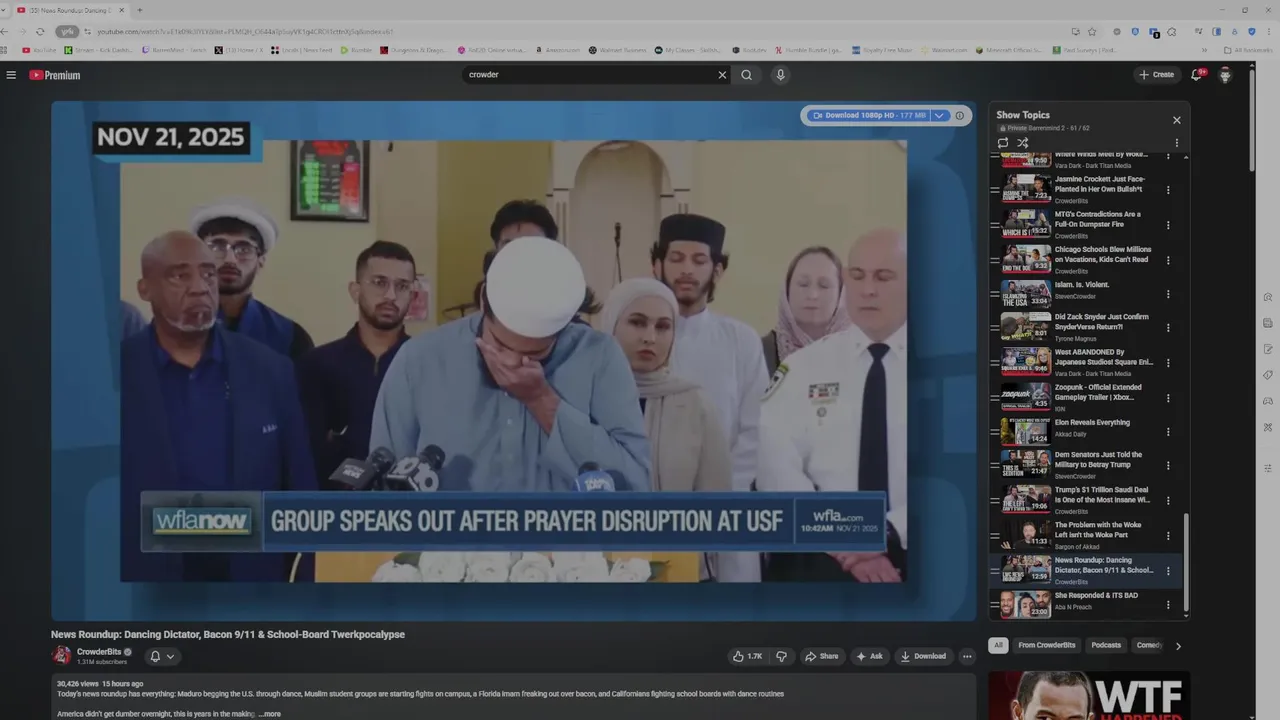Image resolution: width=1280 pixels, height=720 pixels.
Task: Close the Show Topics playlist panel
Action: pyautogui.click(x=1177, y=120)
